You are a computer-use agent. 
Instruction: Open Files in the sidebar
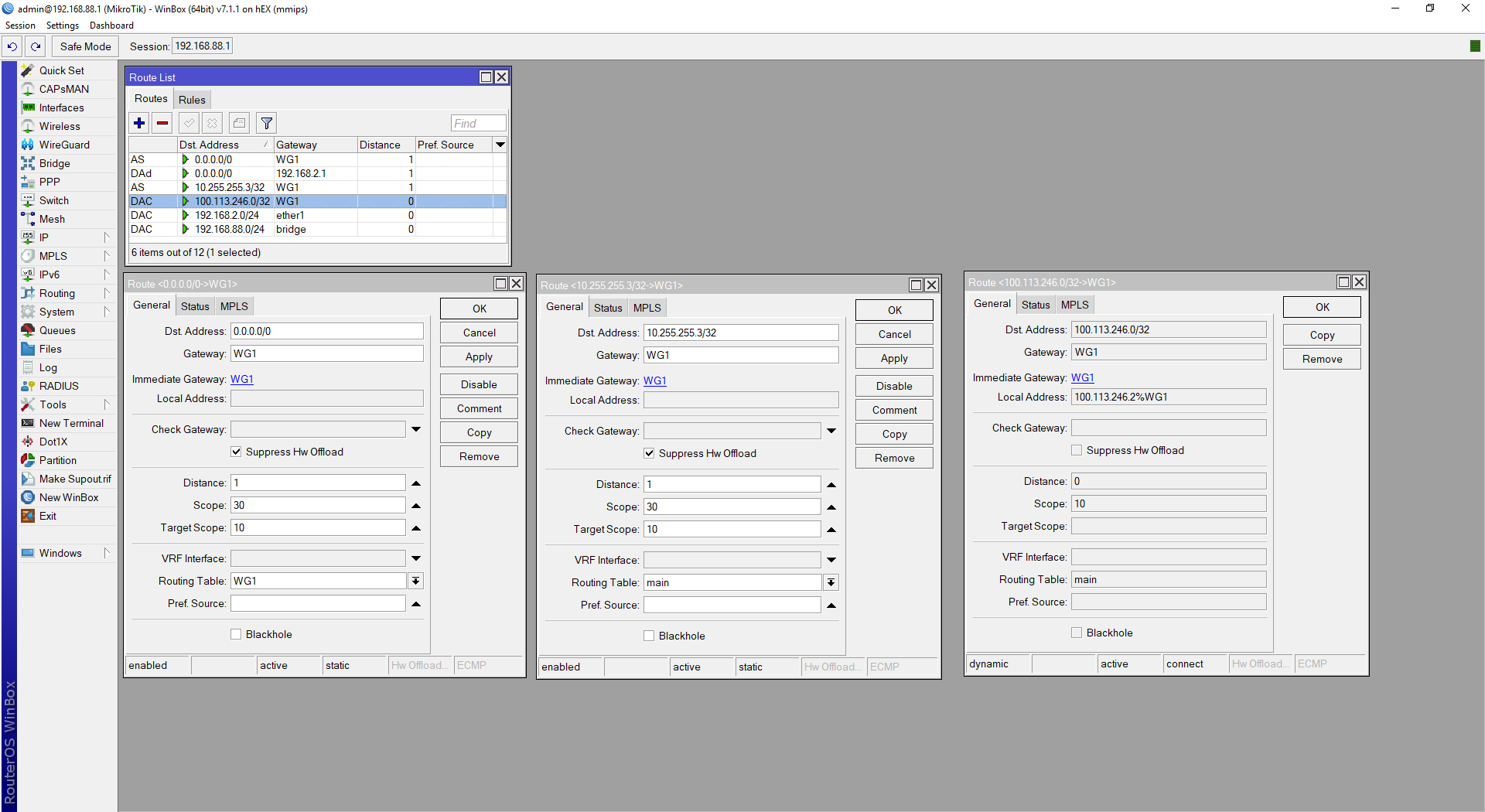click(50, 349)
